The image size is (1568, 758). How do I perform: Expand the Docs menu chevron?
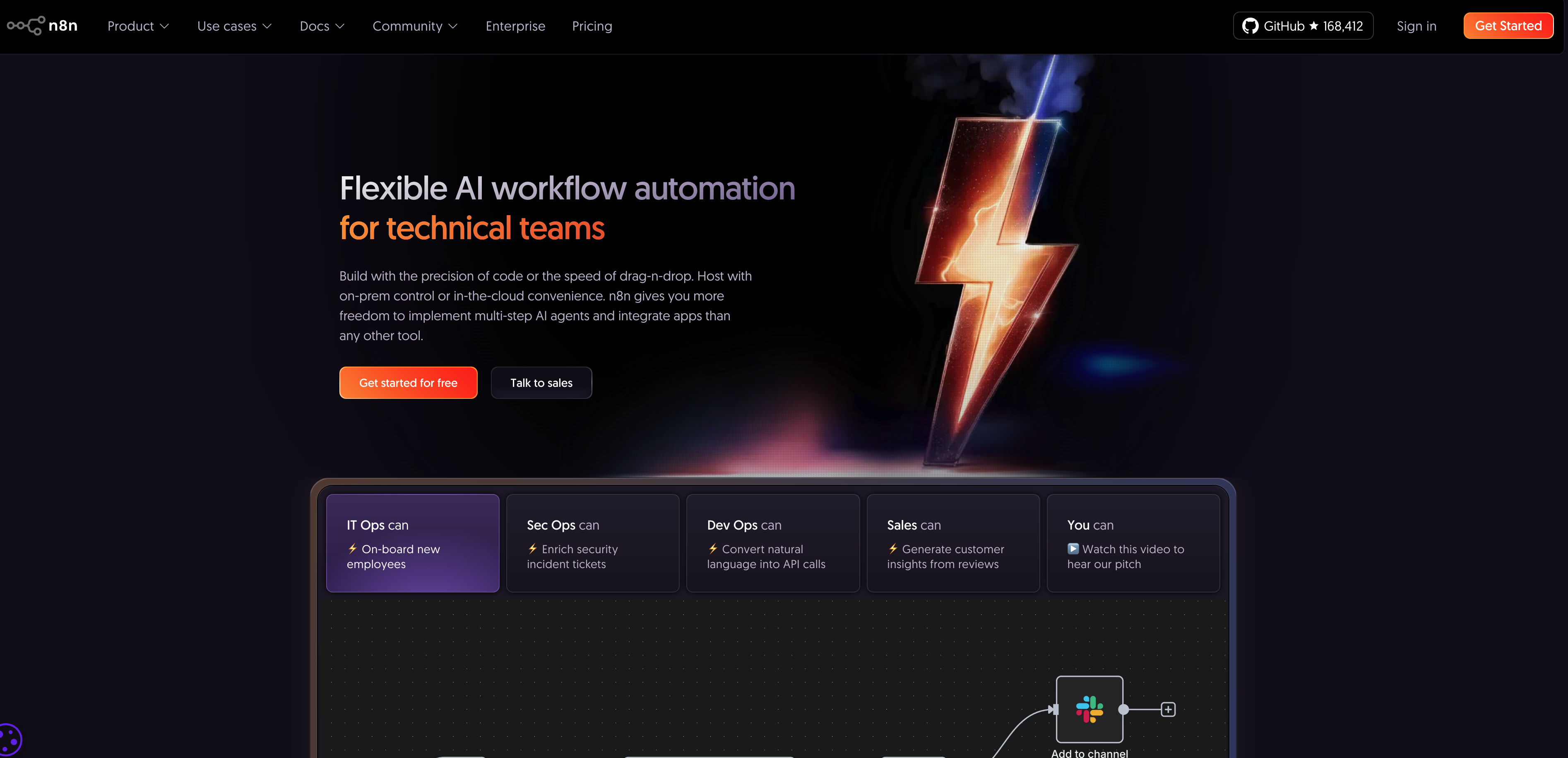tap(340, 26)
